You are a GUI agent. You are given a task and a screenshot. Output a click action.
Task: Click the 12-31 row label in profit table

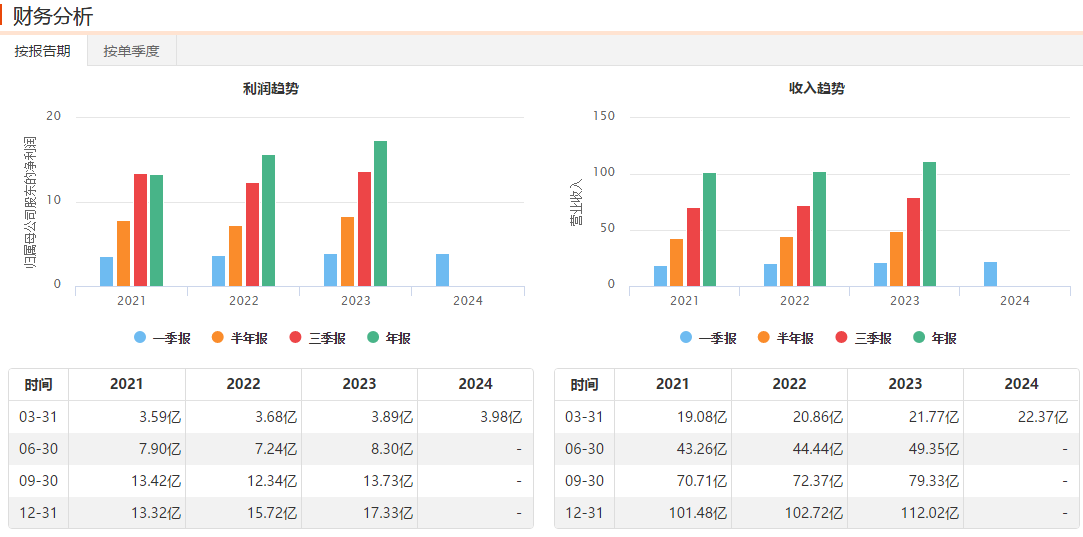[38, 513]
